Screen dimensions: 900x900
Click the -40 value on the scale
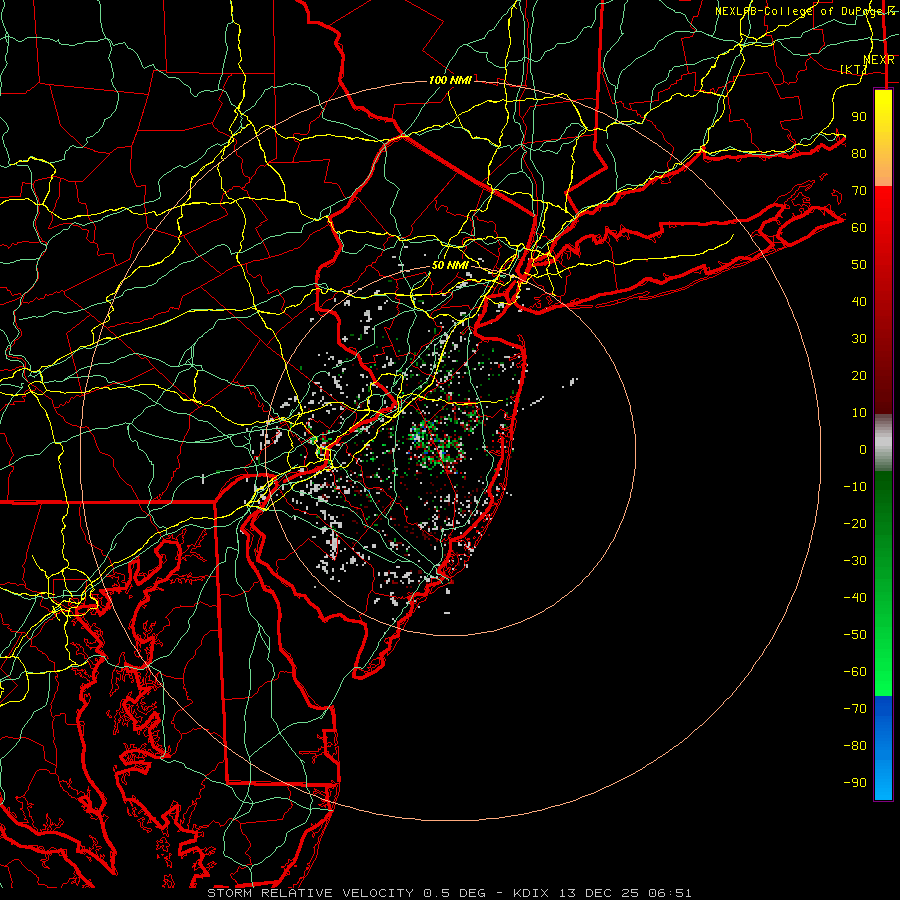(x=855, y=598)
